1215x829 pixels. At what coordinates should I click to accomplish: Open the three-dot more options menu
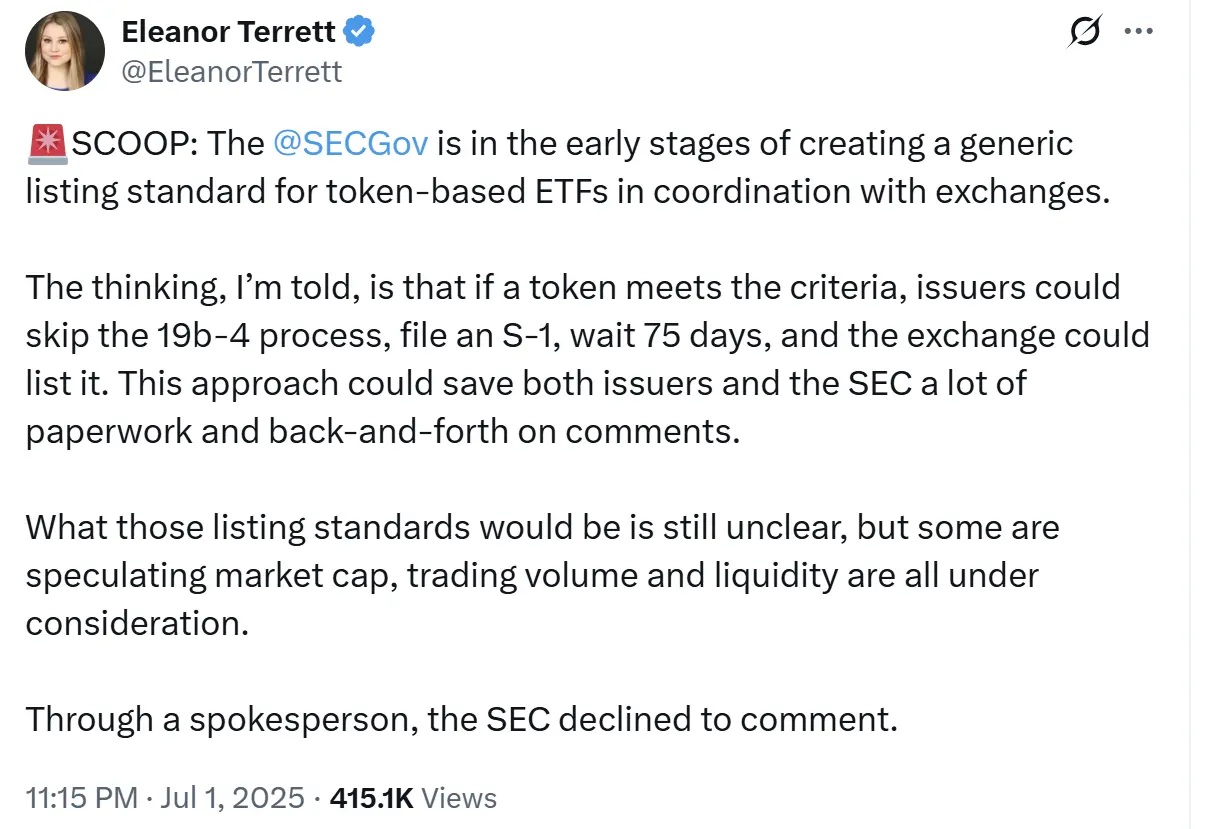(1139, 31)
